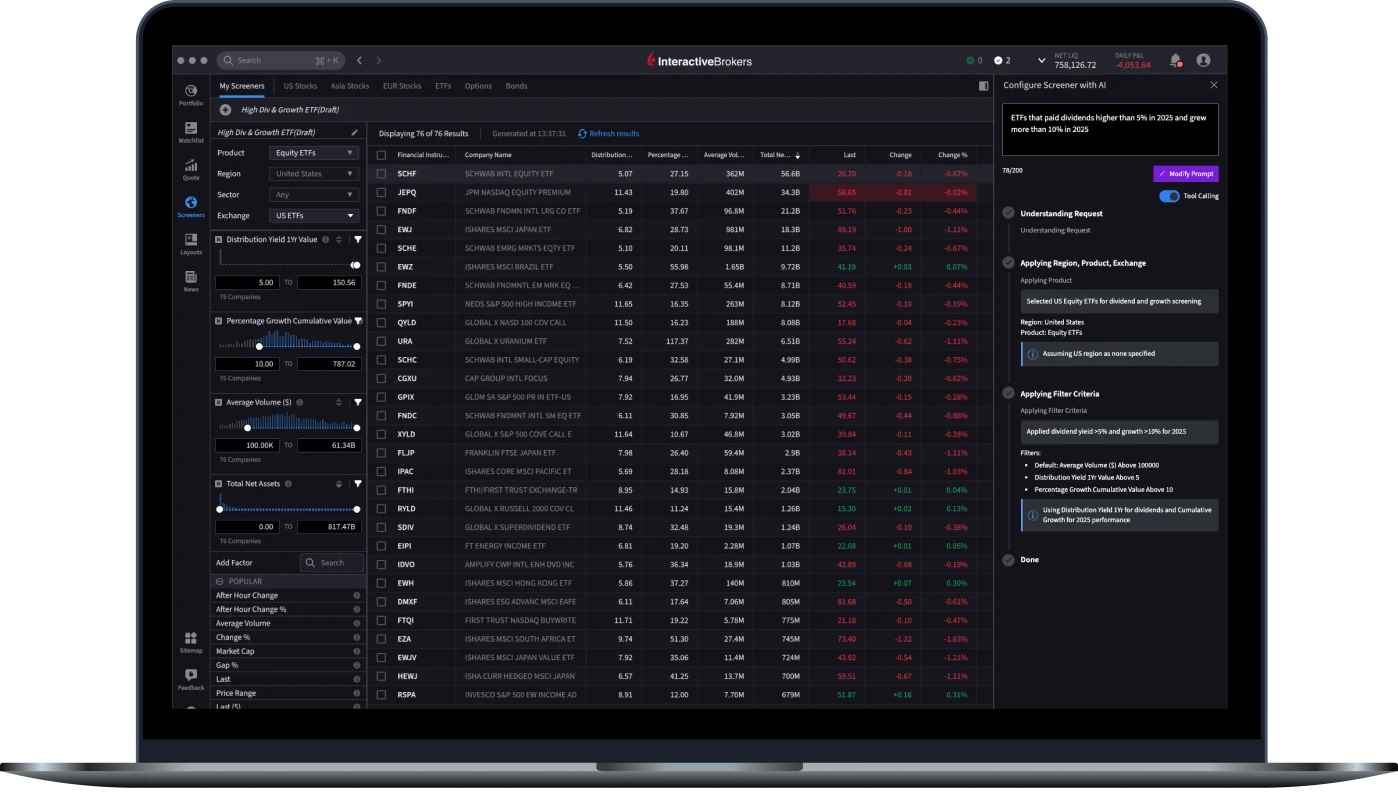Open the Watchlist sidebar icon

coord(191,128)
